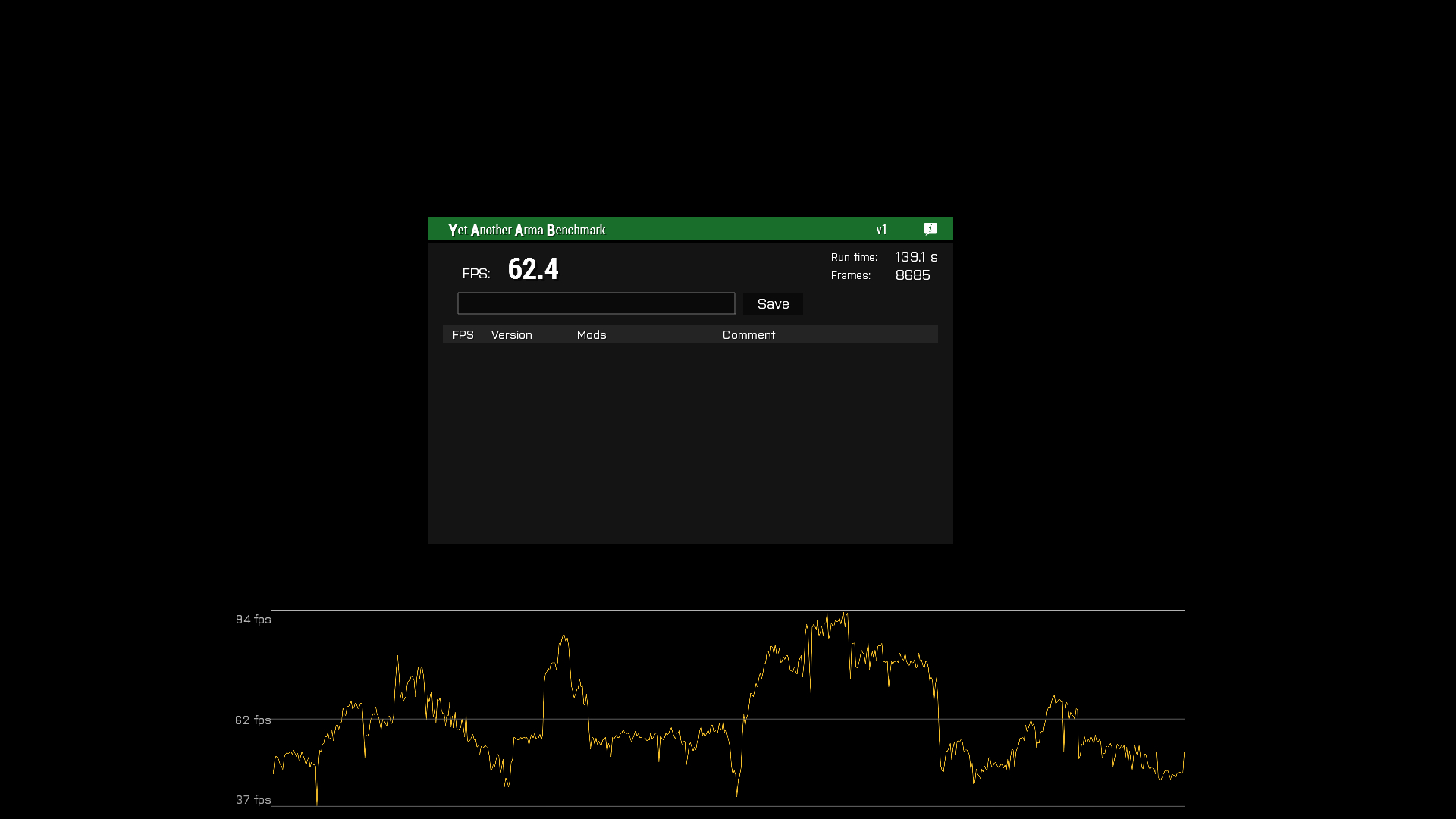The image size is (1456, 819).
Task: Click the v1 version label
Action: (881, 230)
